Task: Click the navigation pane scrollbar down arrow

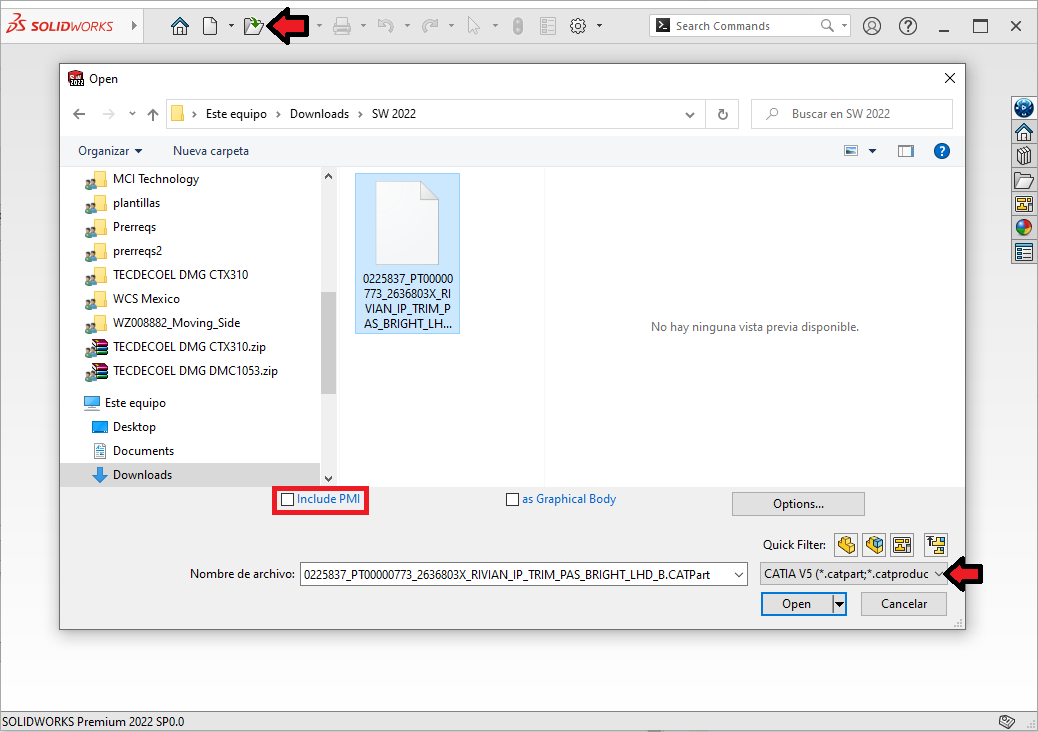Action: coord(328,479)
